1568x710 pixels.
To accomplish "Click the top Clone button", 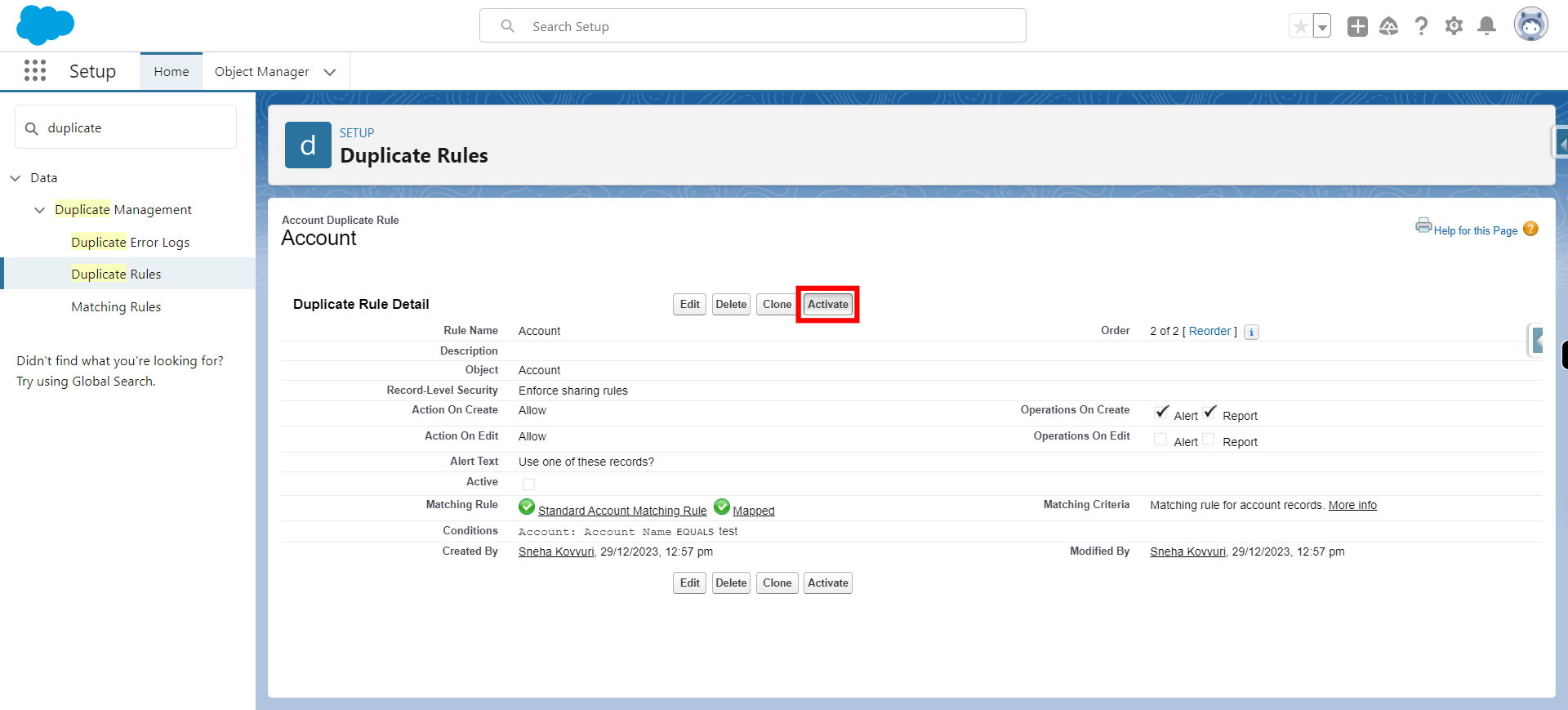I will pyautogui.click(x=777, y=304).
